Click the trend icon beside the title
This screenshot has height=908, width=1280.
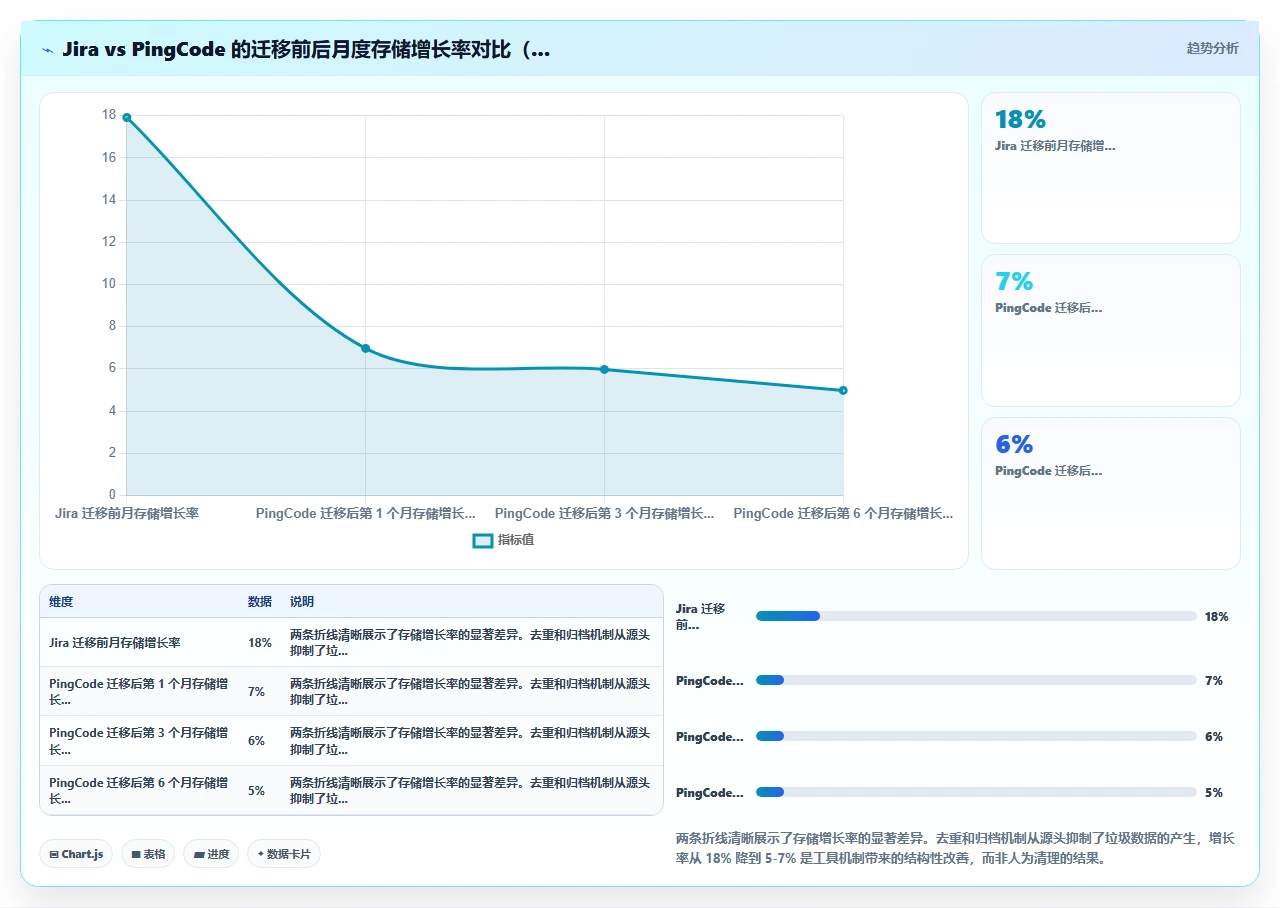47,50
